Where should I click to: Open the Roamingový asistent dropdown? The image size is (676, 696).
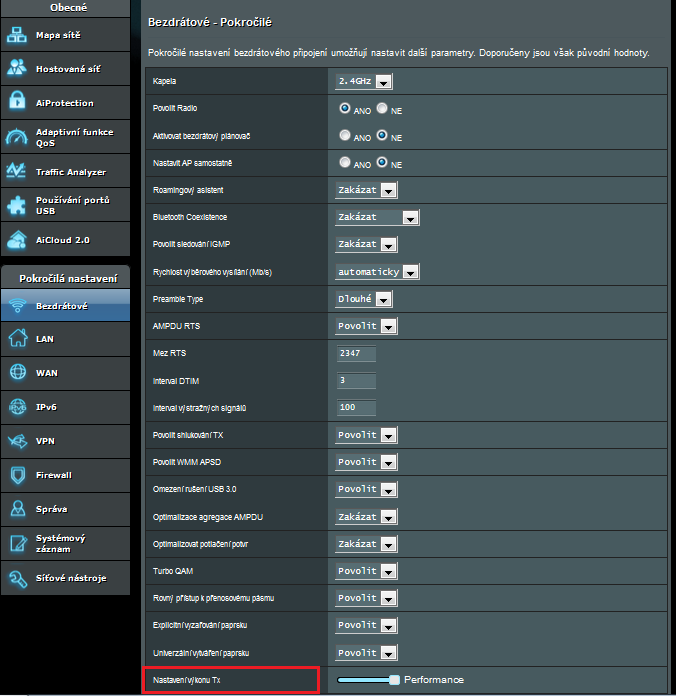click(366, 190)
